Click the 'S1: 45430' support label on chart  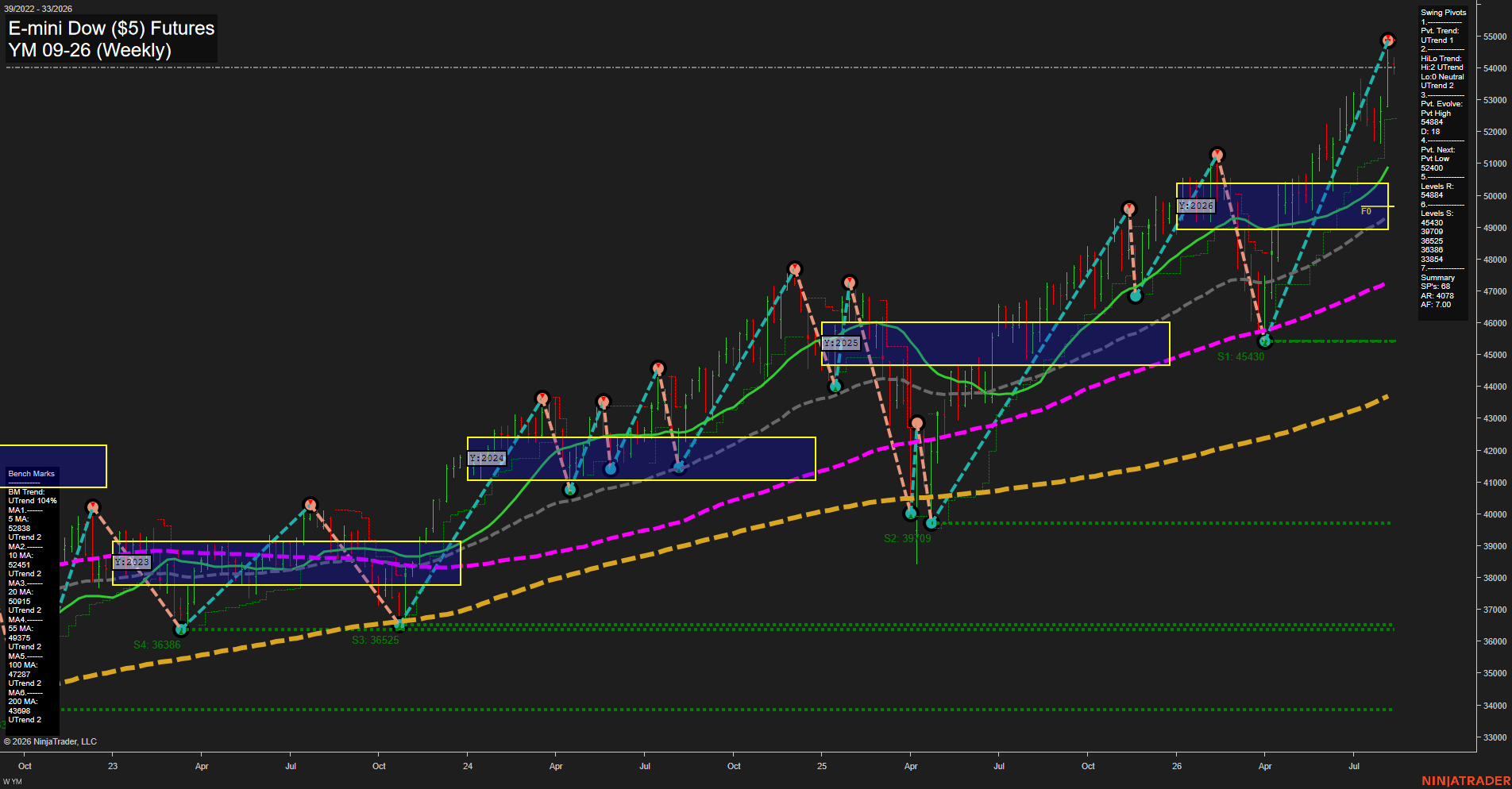[1240, 356]
